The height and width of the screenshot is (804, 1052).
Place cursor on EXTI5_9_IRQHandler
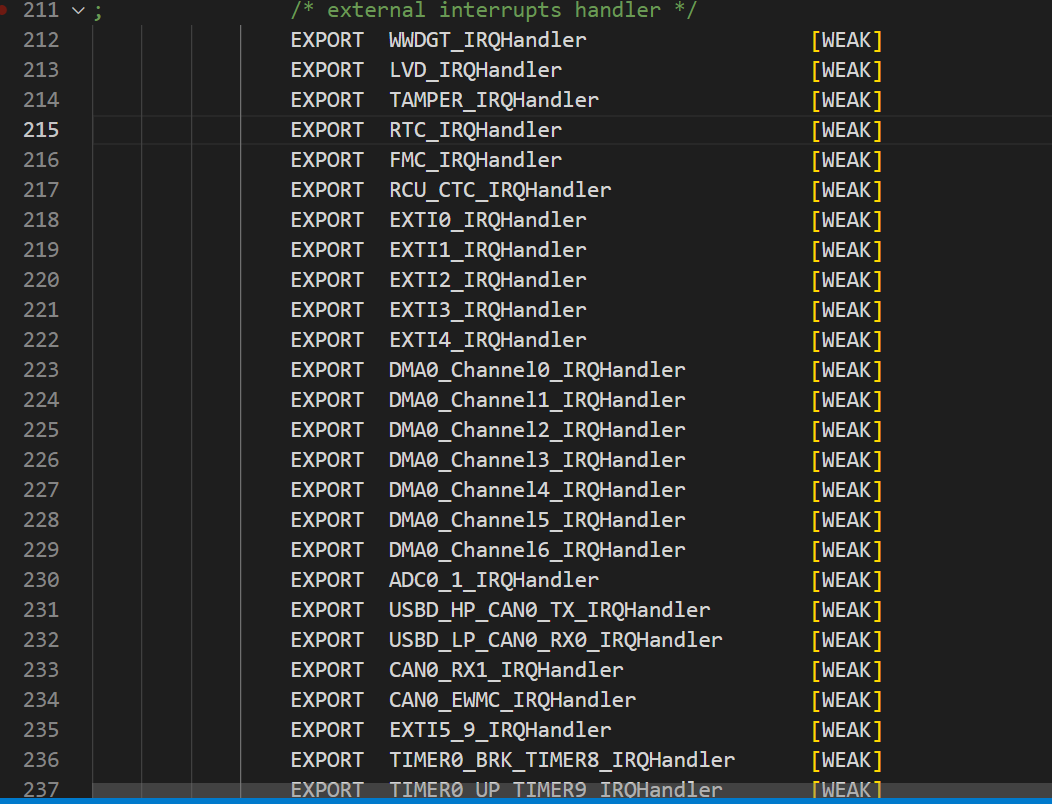[x=500, y=730]
